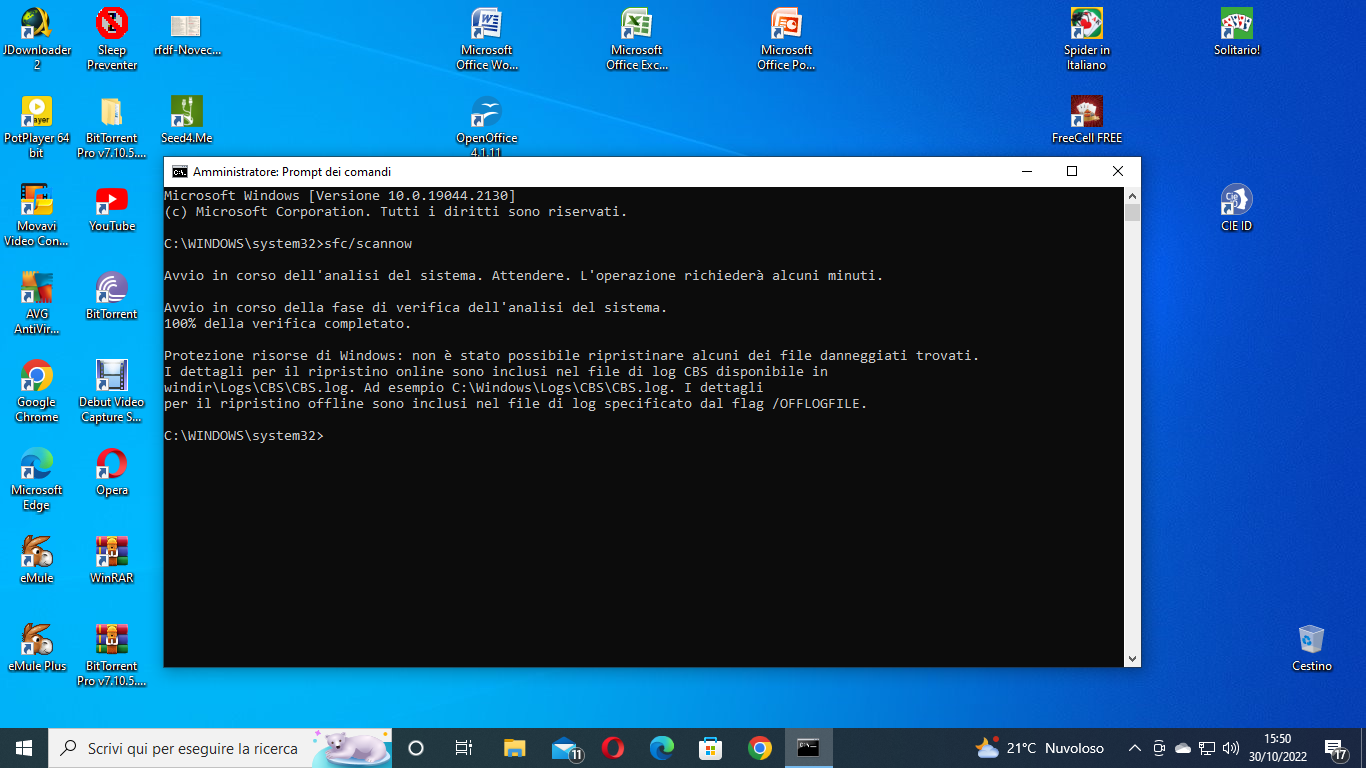Open the clock showing 15:50 30/10/2022
Screen dimensions: 1366x768
click(1277, 748)
